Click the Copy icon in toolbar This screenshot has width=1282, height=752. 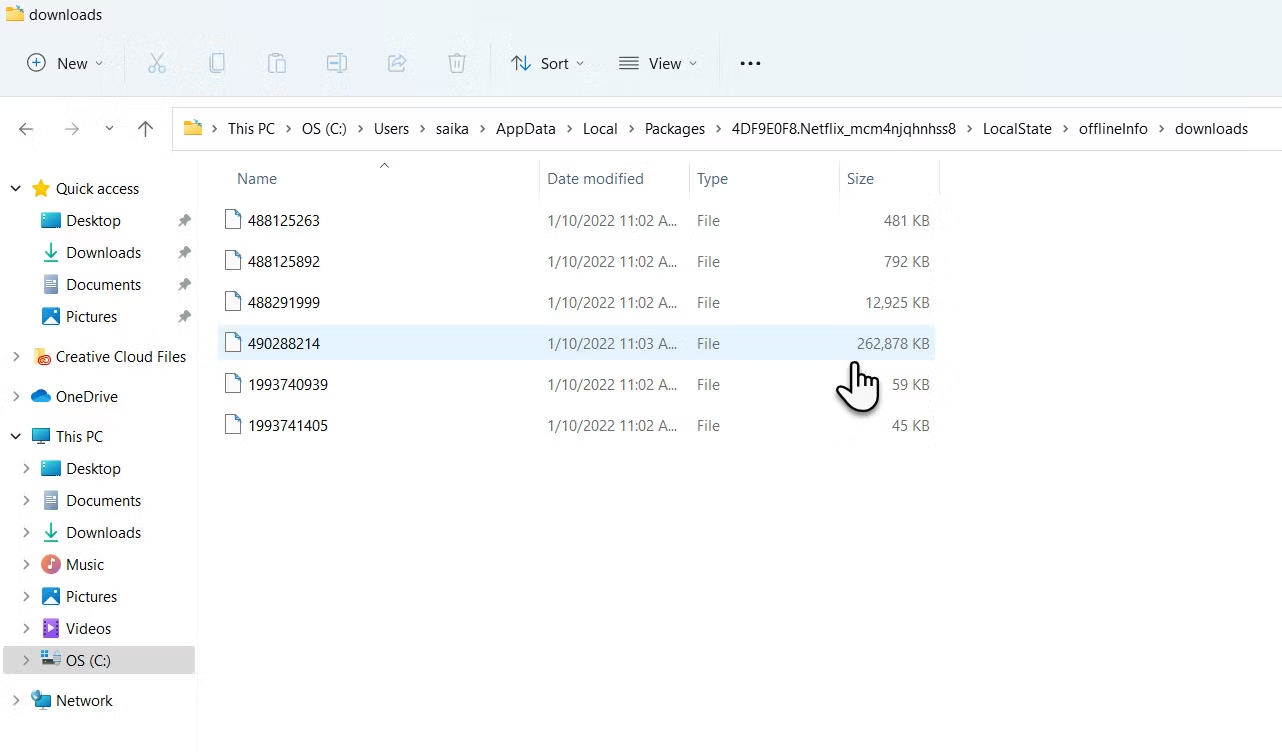(216, 63)
